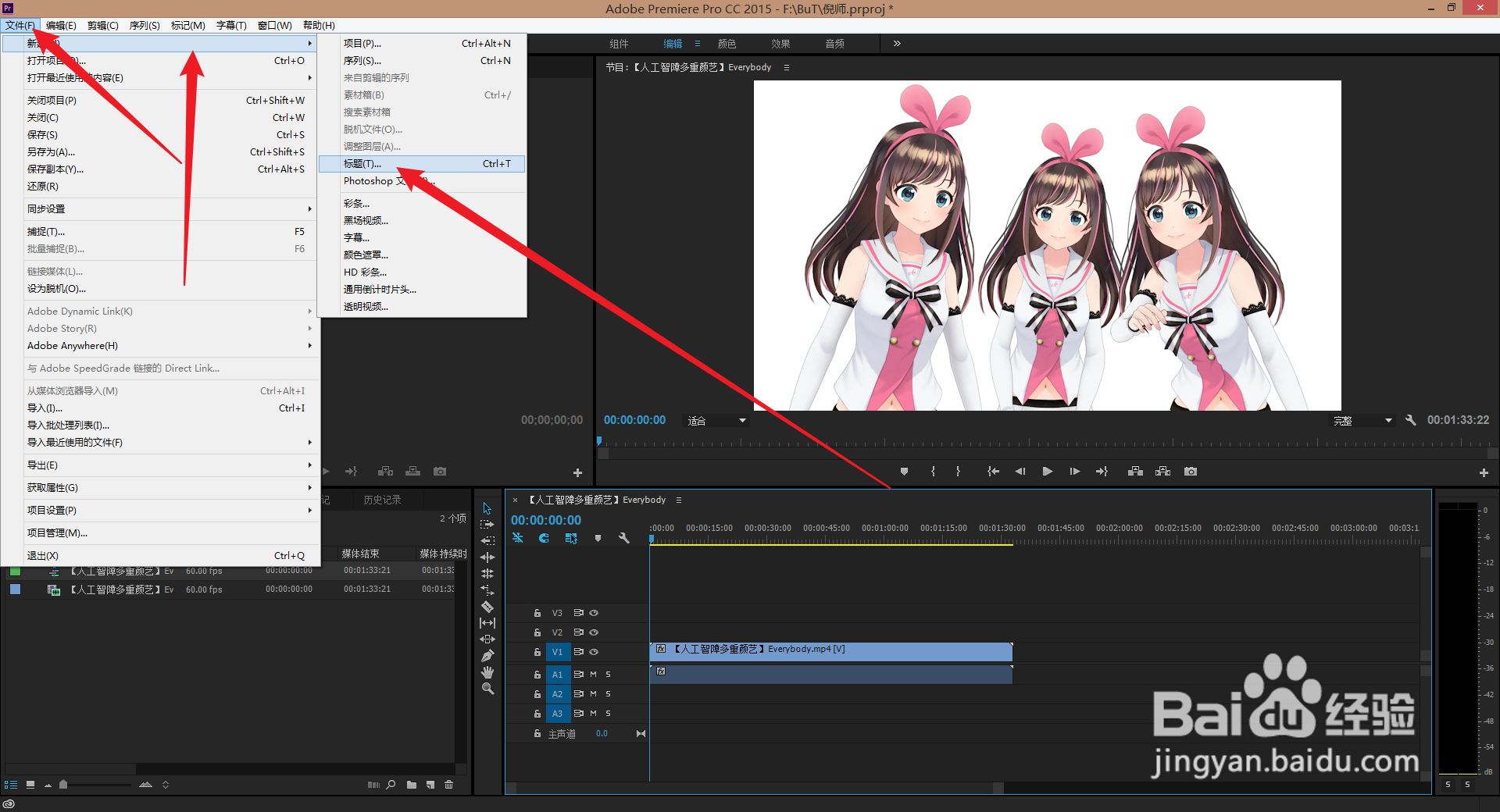Expand 导入最近使用的文件(F) submenu
Viewport: 1500px width, 812px height.
point(162,443)
